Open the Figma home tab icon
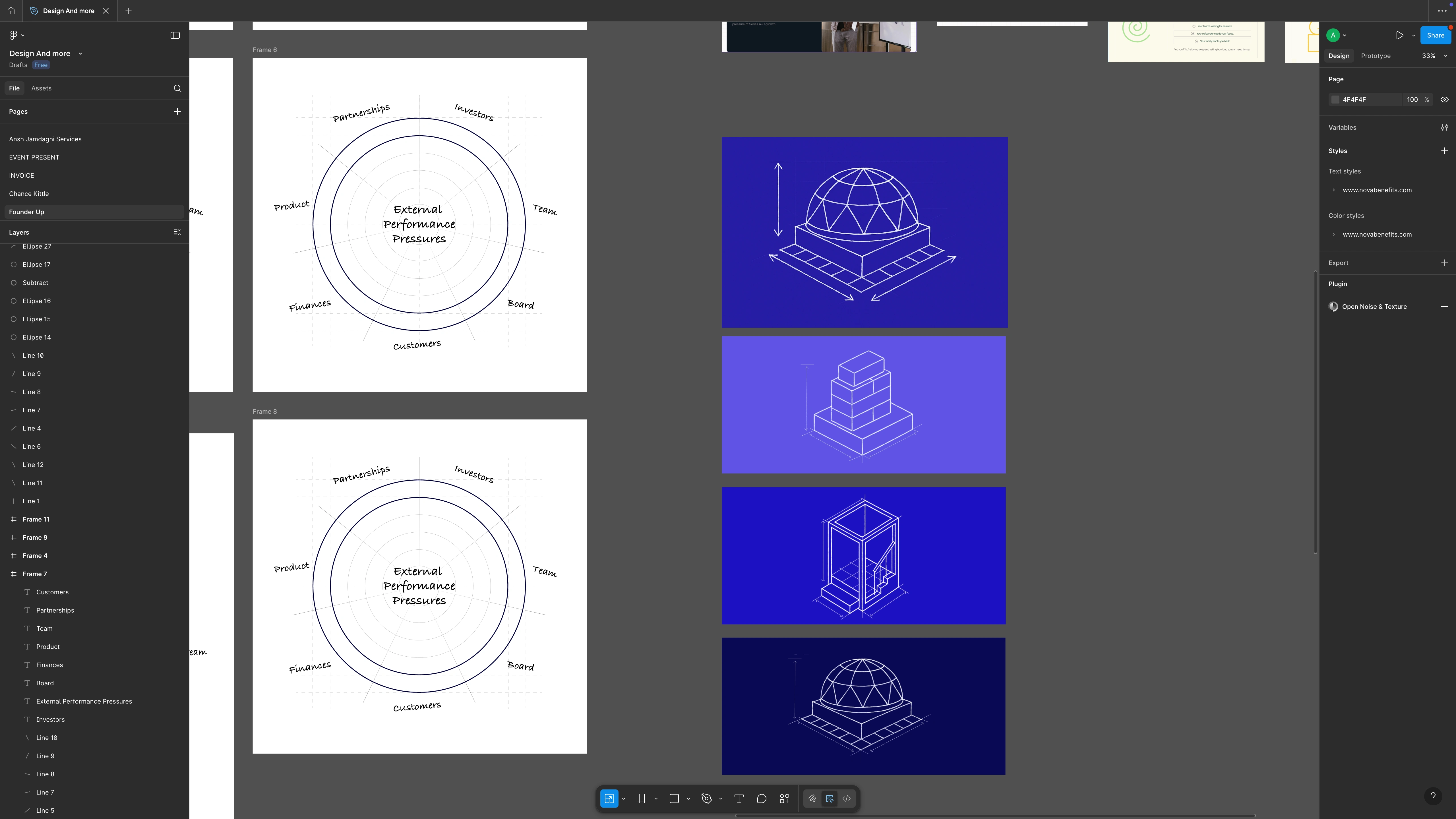 11,11
